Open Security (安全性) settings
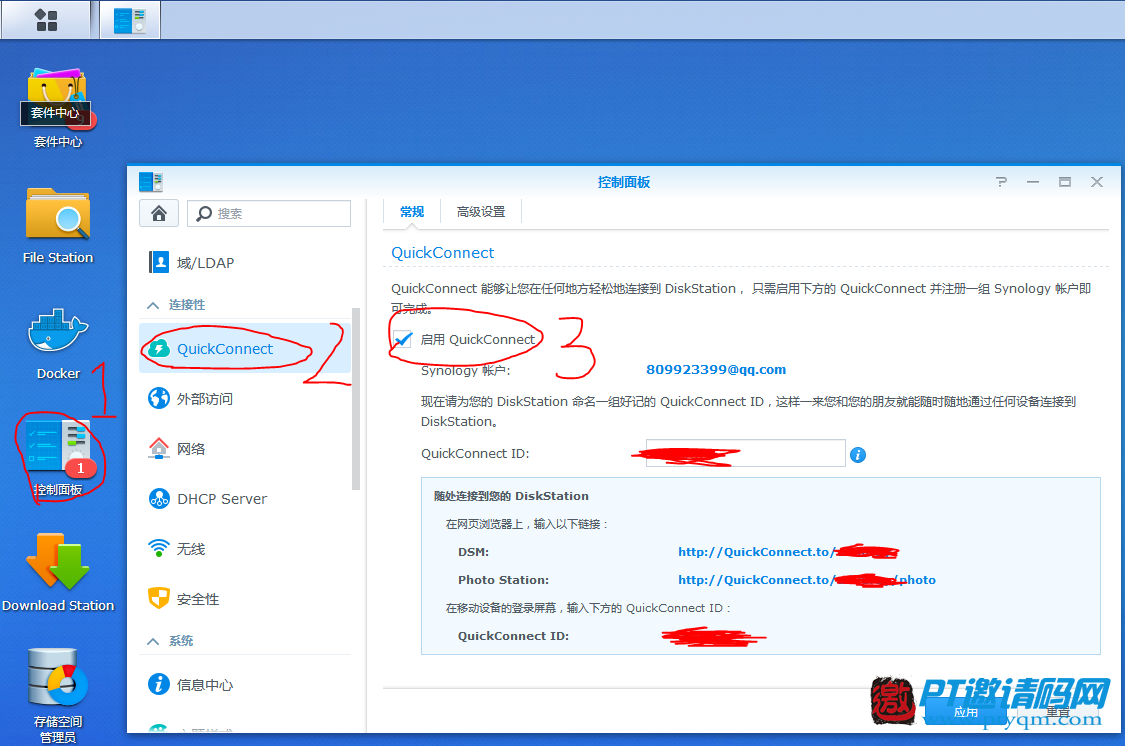 (244, 598)
